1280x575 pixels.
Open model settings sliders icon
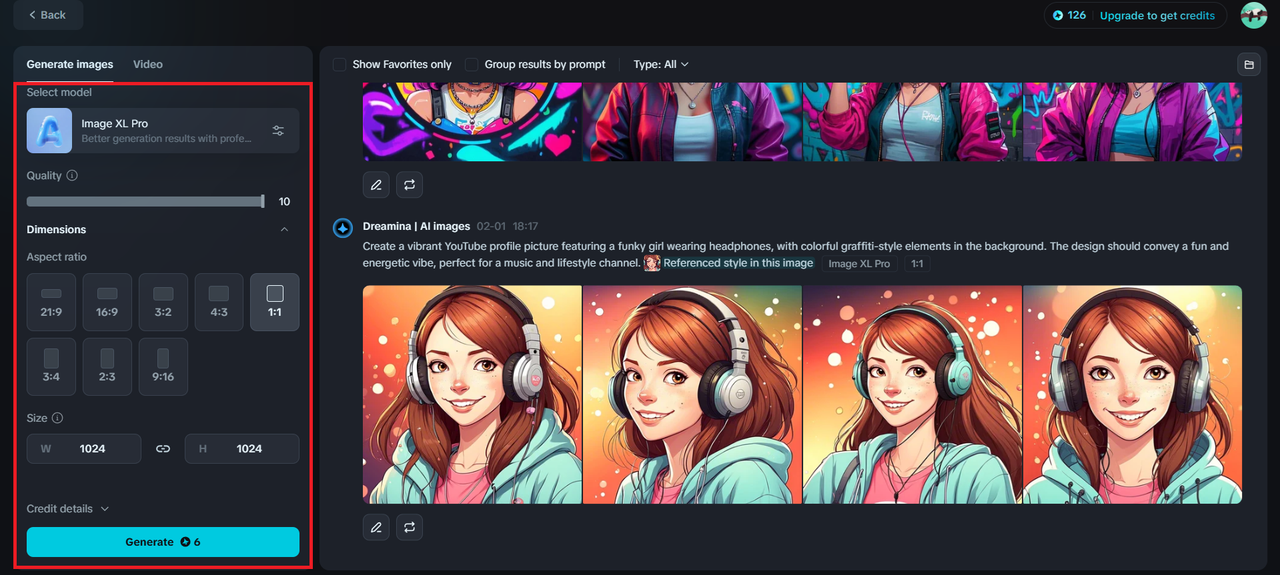pos(278,131)
